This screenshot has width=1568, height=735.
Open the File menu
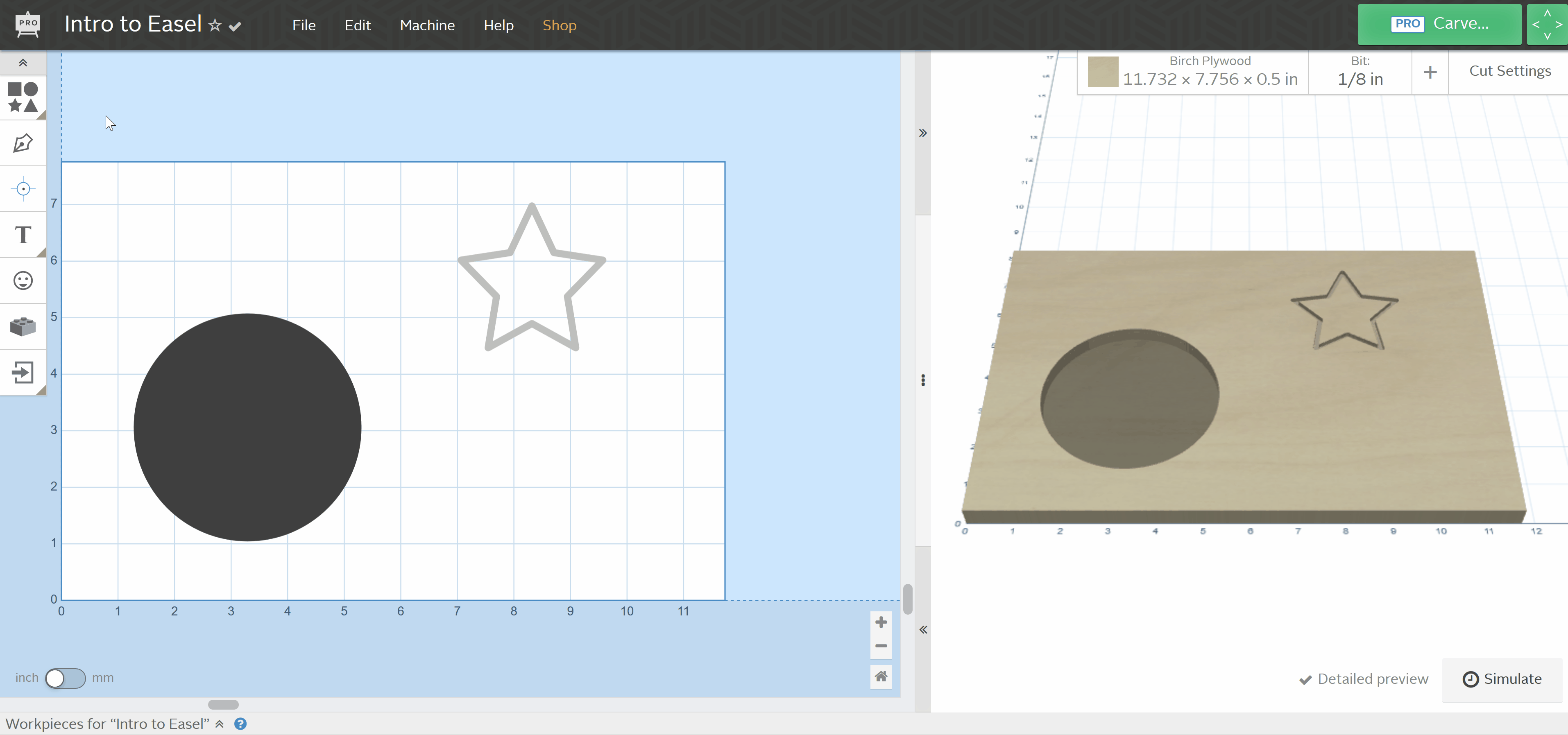(x=304, y=25)
